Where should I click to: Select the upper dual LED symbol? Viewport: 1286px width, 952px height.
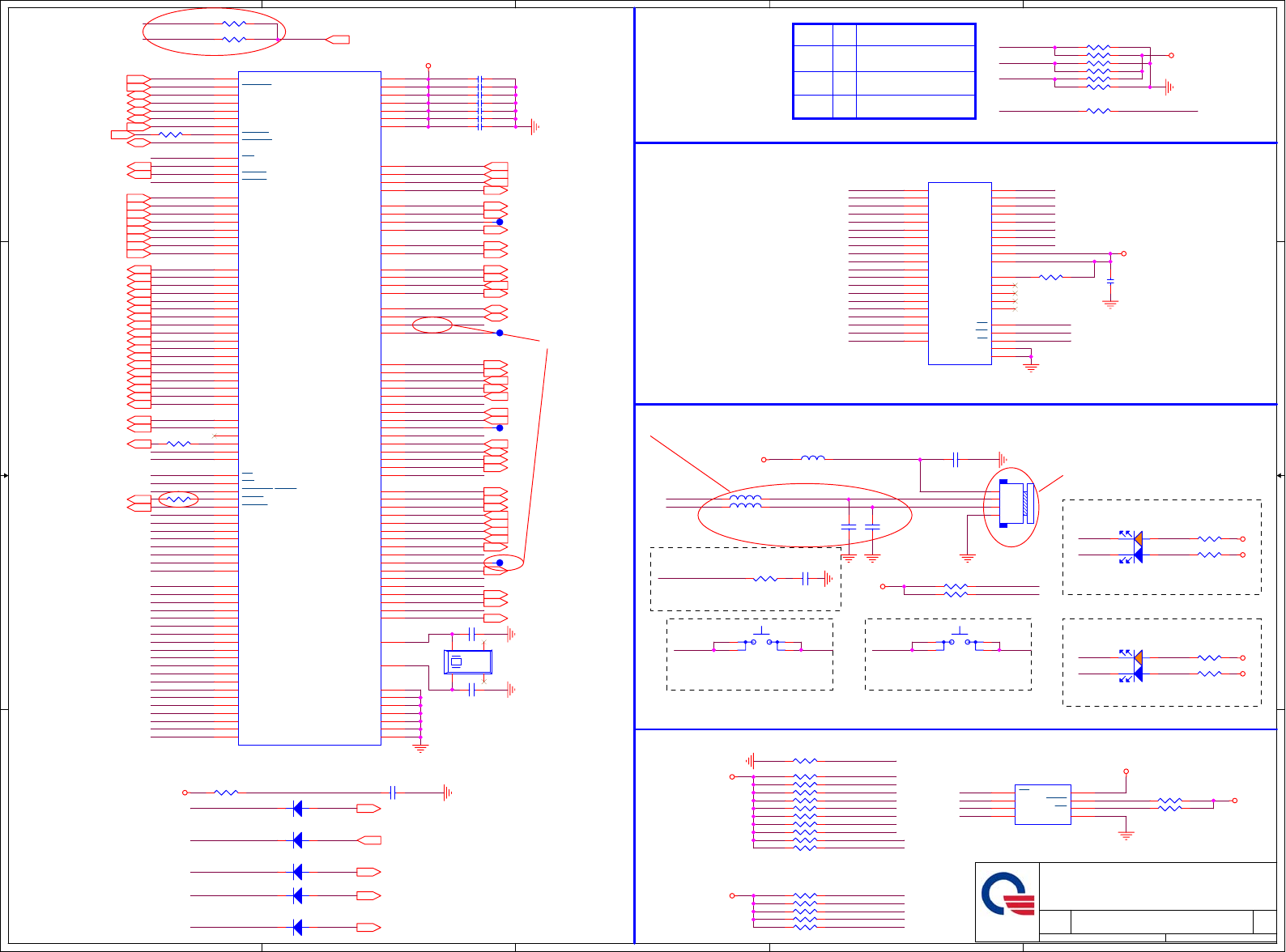(1132, 546)
